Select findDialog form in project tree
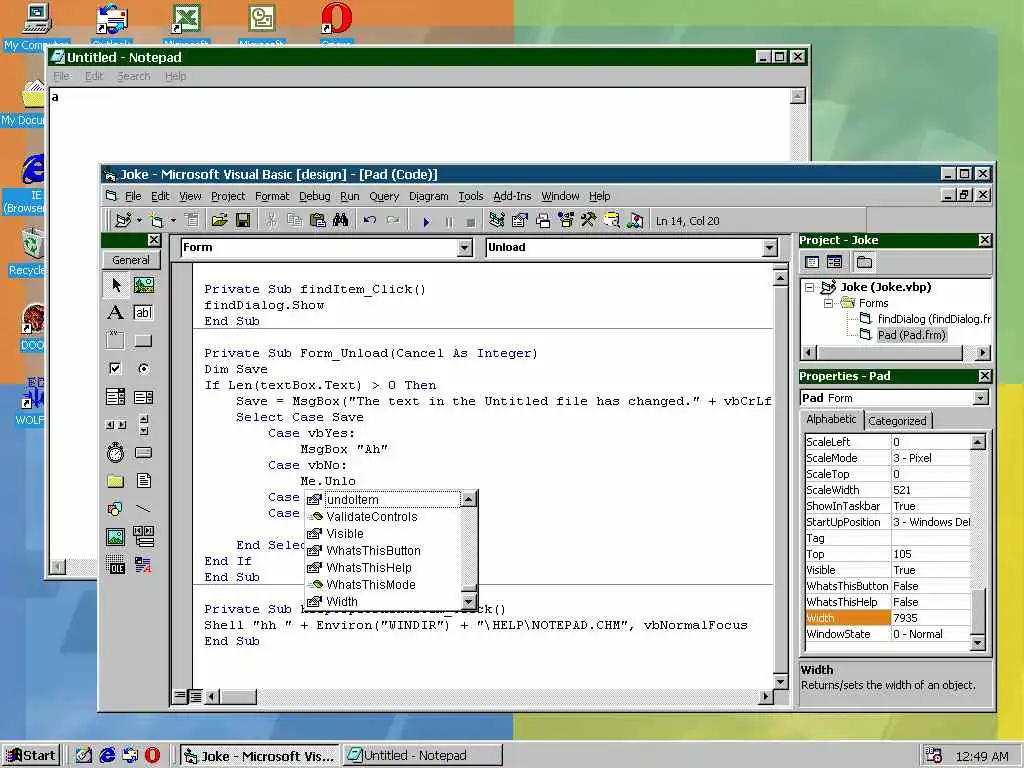 tap(934, 319)
